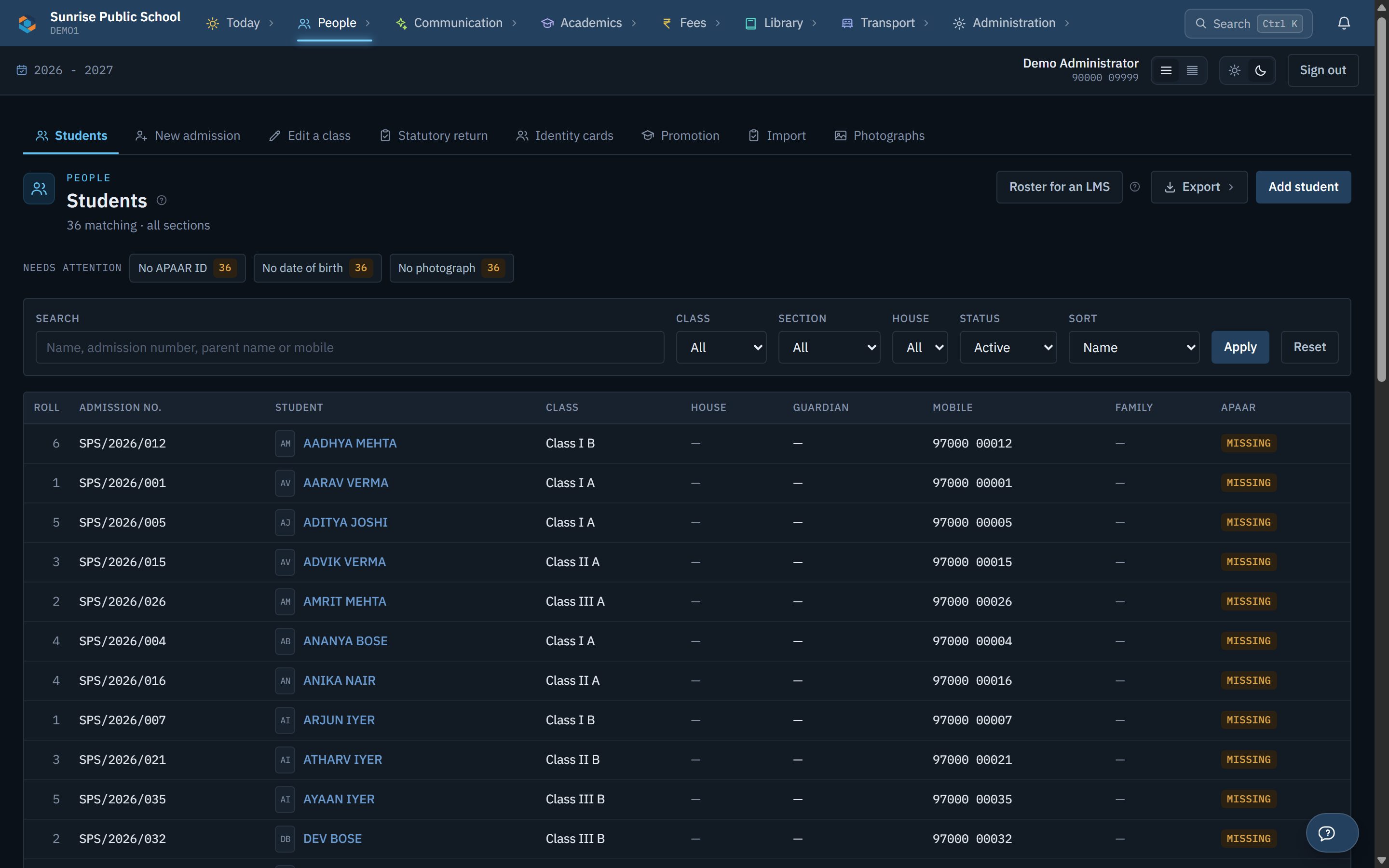1389x868 pixels.
Task: Click help icon next to Students heading
Action: click(162, 200)
